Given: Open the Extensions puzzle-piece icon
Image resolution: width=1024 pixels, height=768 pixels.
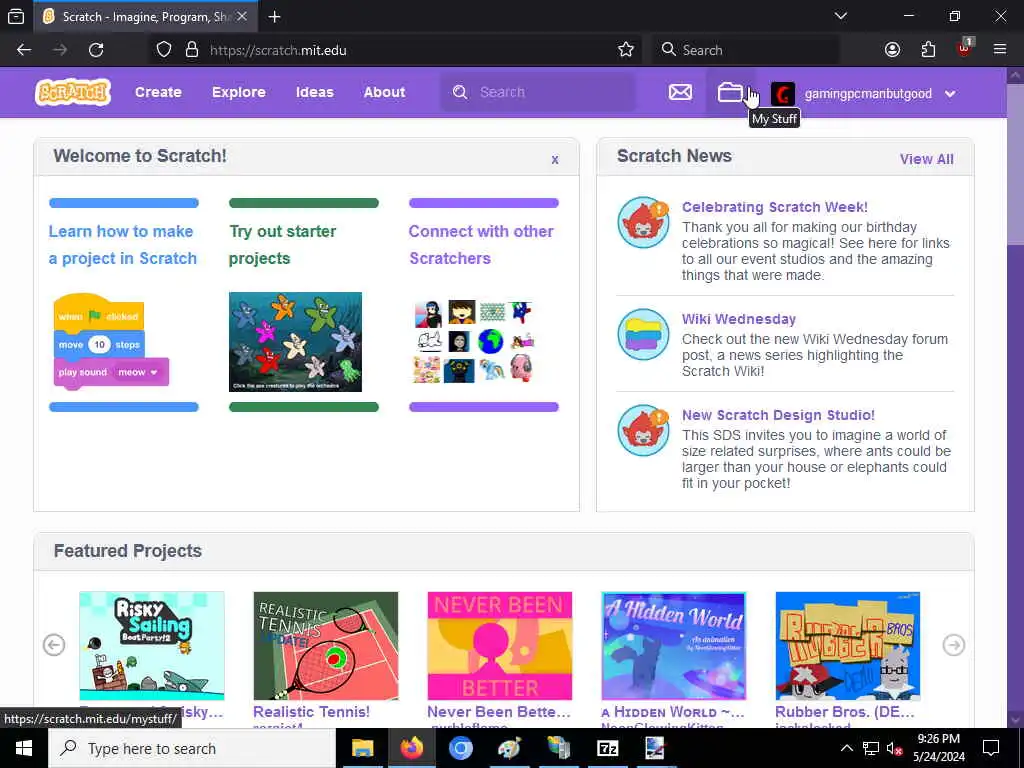Looking at the screenshot, I should click(928, 50).
